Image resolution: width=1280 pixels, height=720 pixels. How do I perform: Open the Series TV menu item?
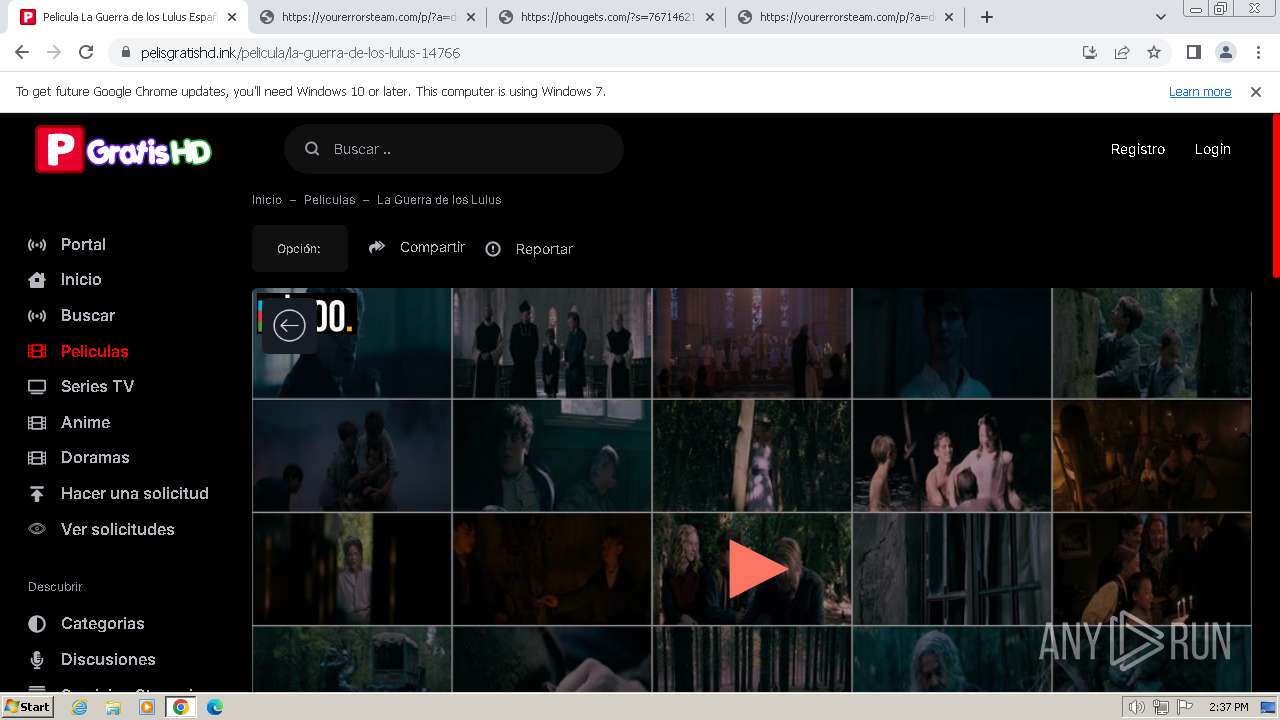click(97, 387)
